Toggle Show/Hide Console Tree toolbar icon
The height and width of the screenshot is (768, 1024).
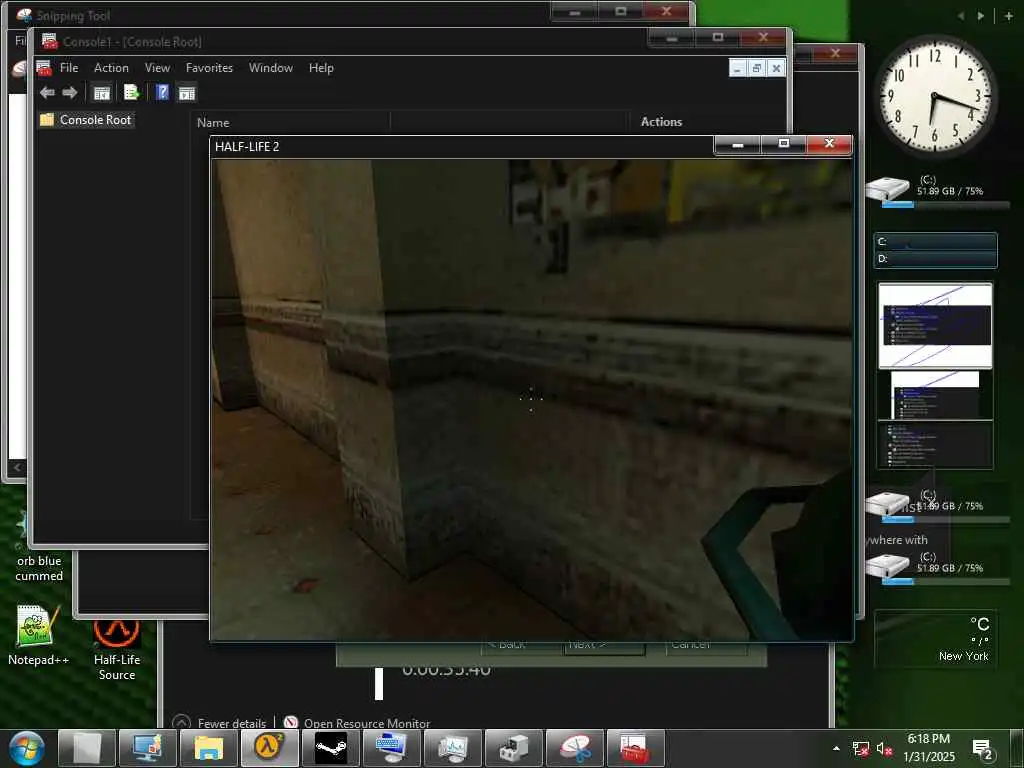102,93
